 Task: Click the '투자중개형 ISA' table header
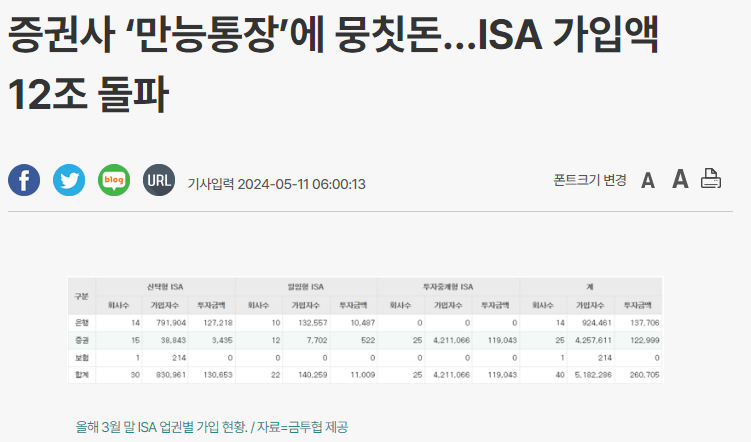[448, 287]
